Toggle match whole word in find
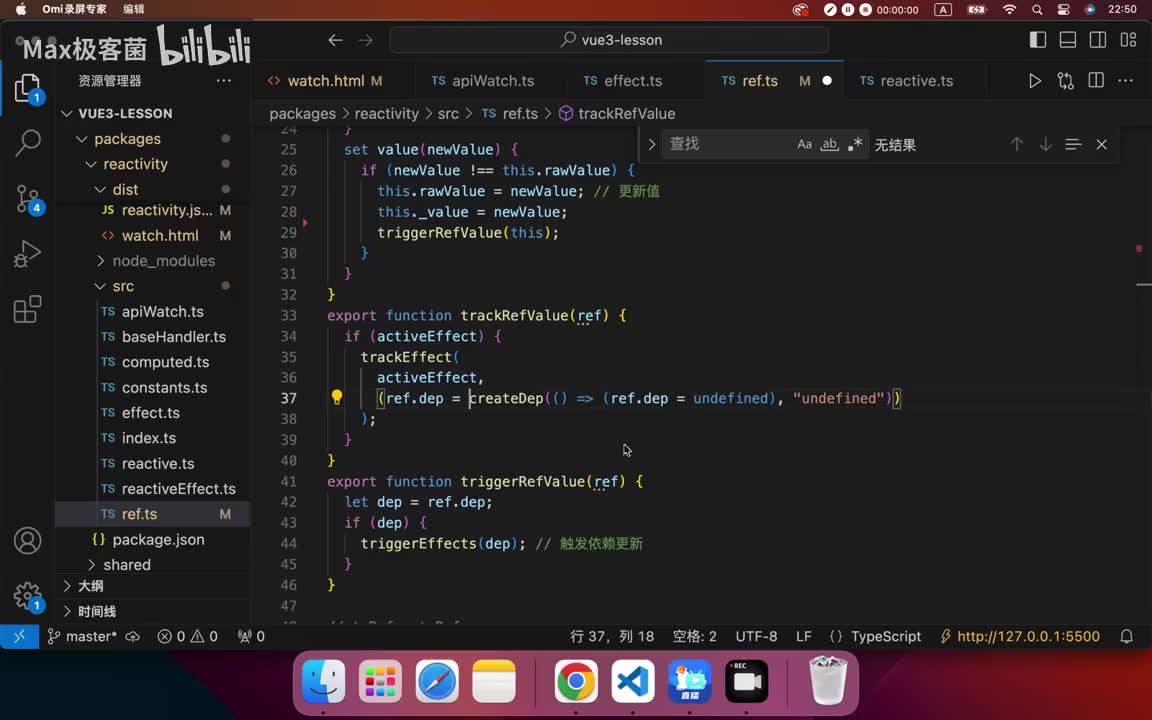This screenshot has height=720, width=1152. (x=829, y=145)
